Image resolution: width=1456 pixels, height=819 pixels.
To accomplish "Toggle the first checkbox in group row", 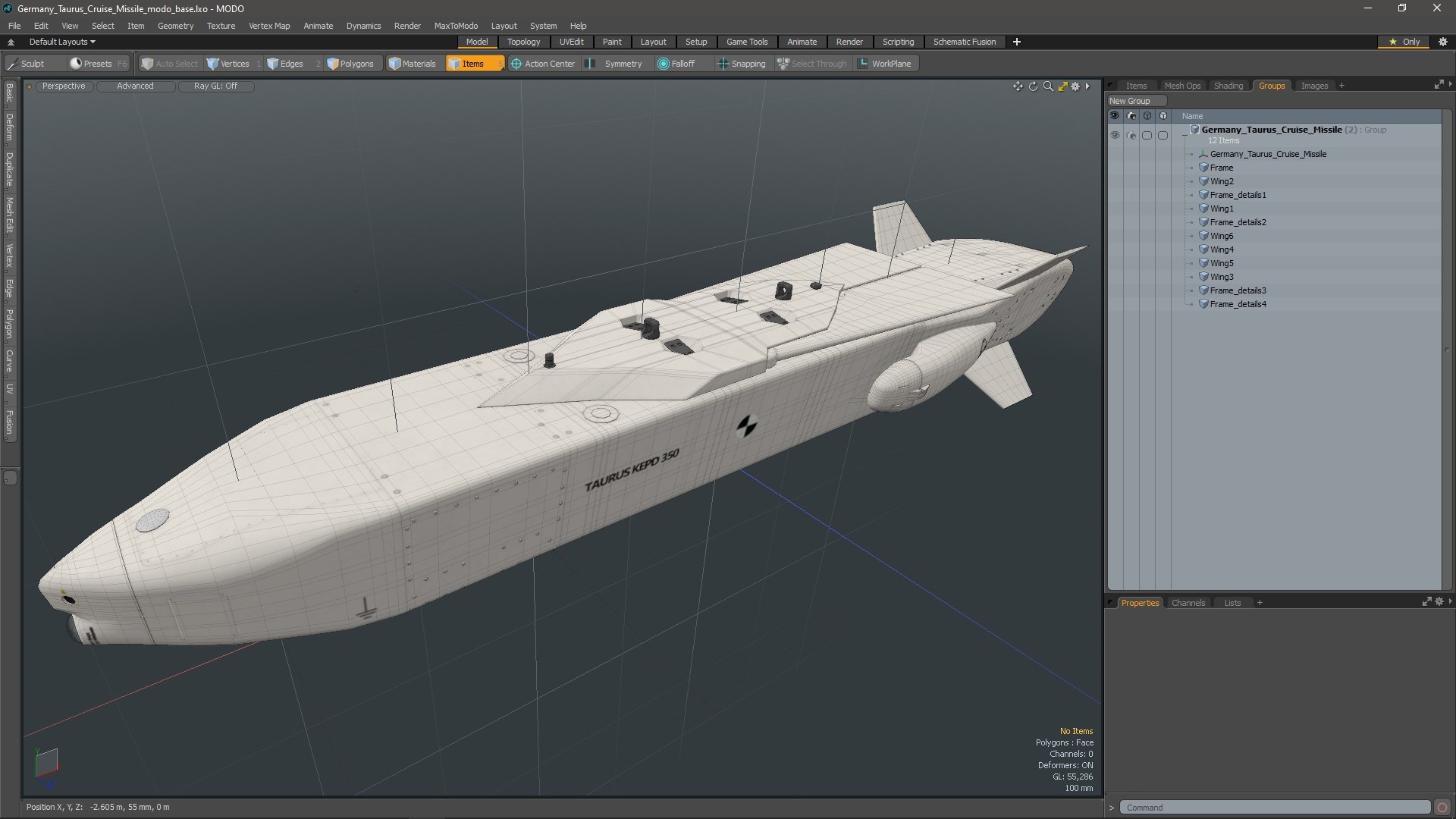I will [x=1147, y=135].
